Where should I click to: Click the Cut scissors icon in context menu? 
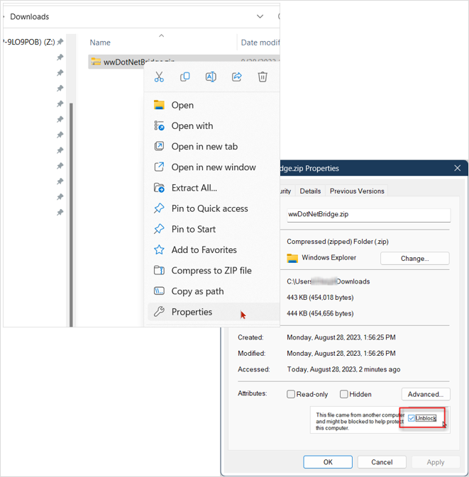pyautogui.click(x=159, y=77)
